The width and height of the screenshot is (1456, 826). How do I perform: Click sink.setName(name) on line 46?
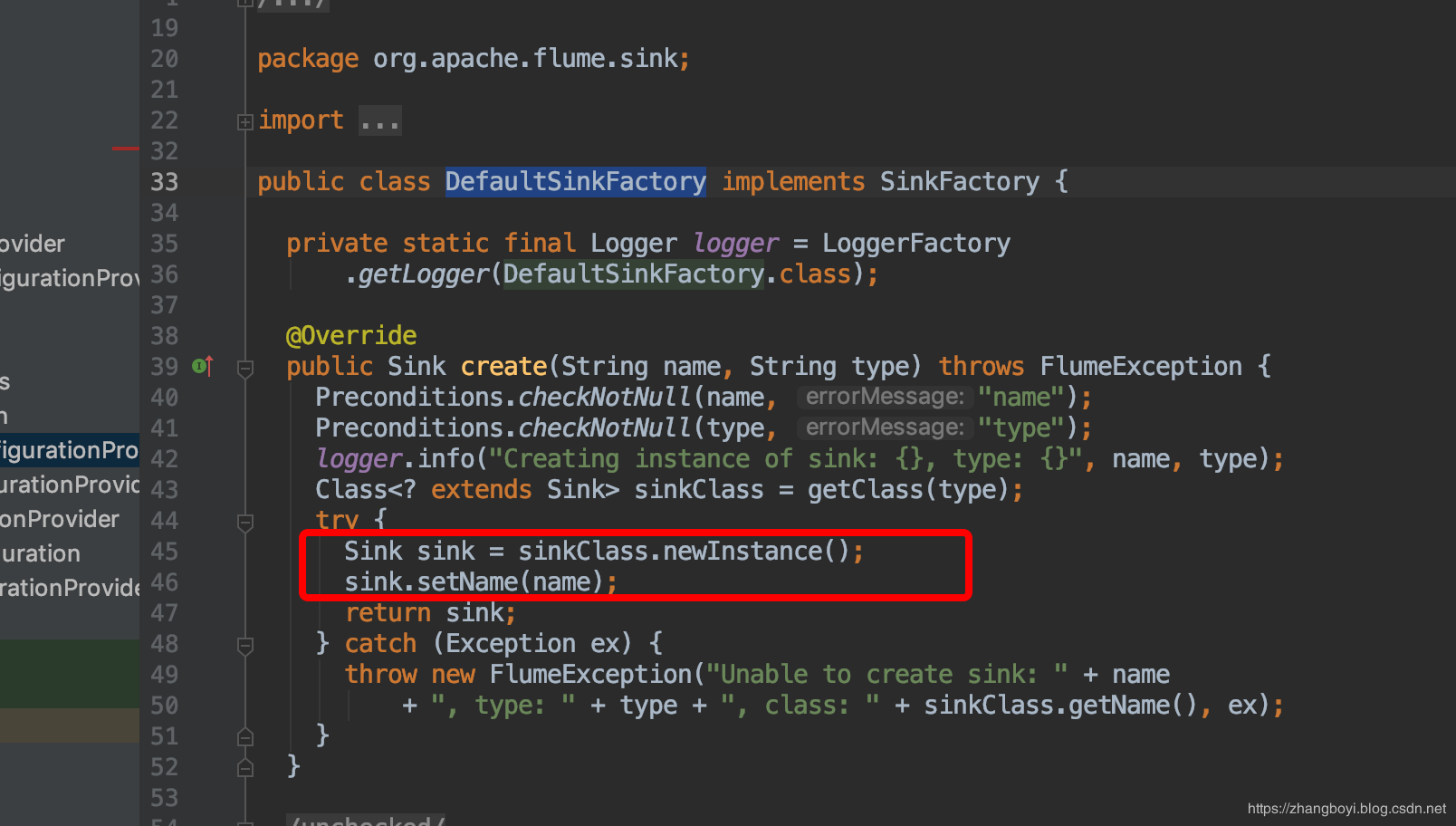click(474, 581)
